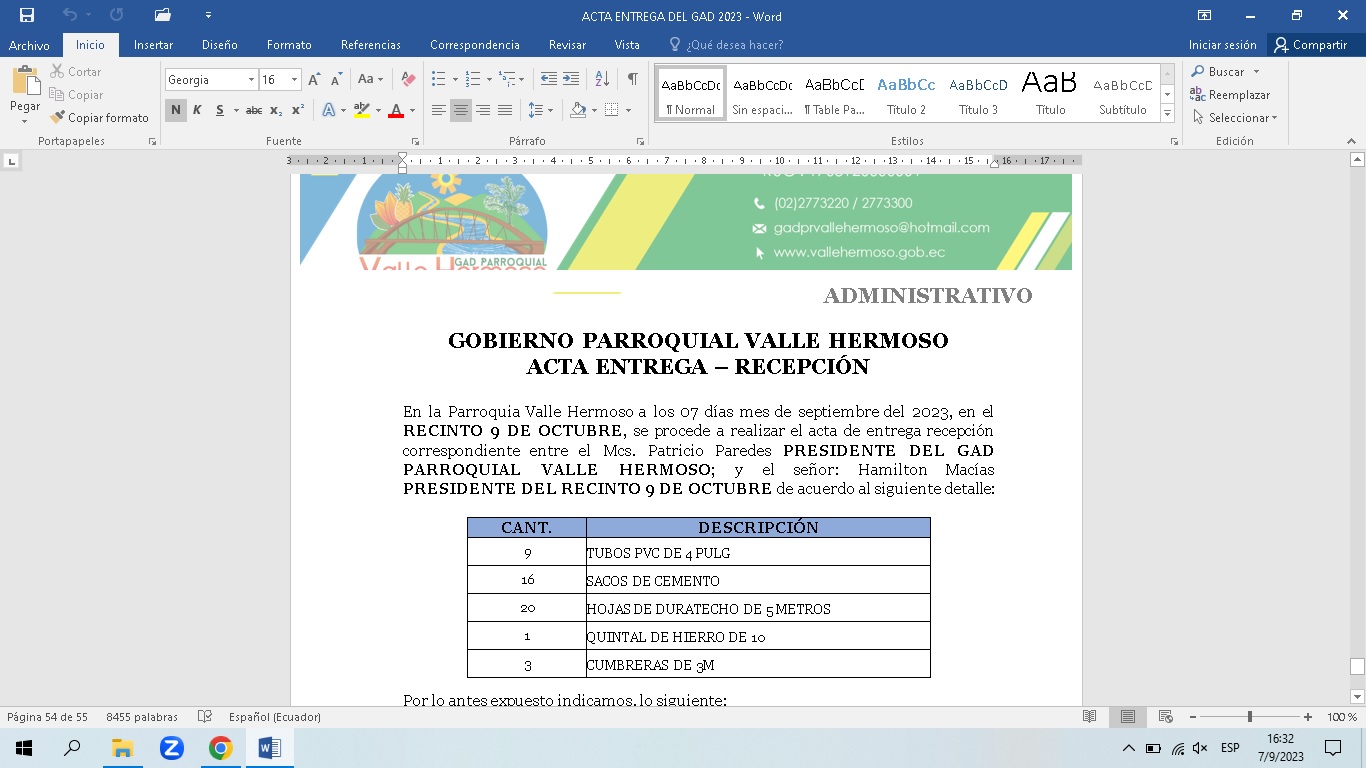Click the zoom slider in status bar
1366x768 pixels.
[1249, 717]
